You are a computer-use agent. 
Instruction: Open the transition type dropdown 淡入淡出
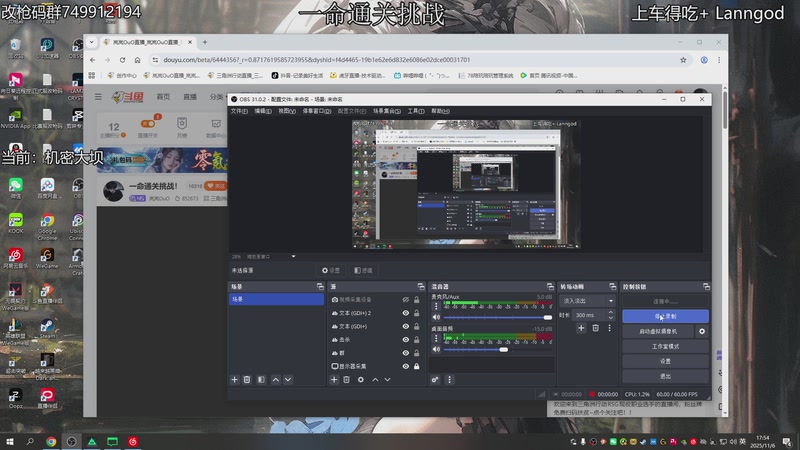click(587, 301)
